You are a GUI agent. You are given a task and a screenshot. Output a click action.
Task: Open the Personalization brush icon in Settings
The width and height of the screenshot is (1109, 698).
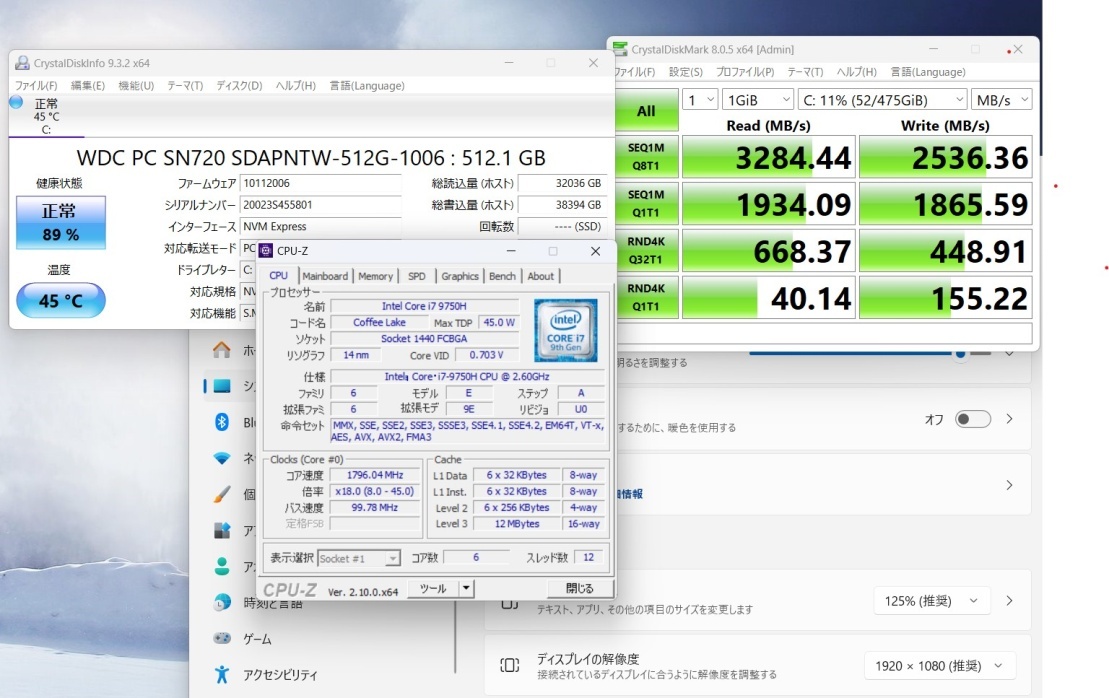pyautogui.click(x=221, y=494)
